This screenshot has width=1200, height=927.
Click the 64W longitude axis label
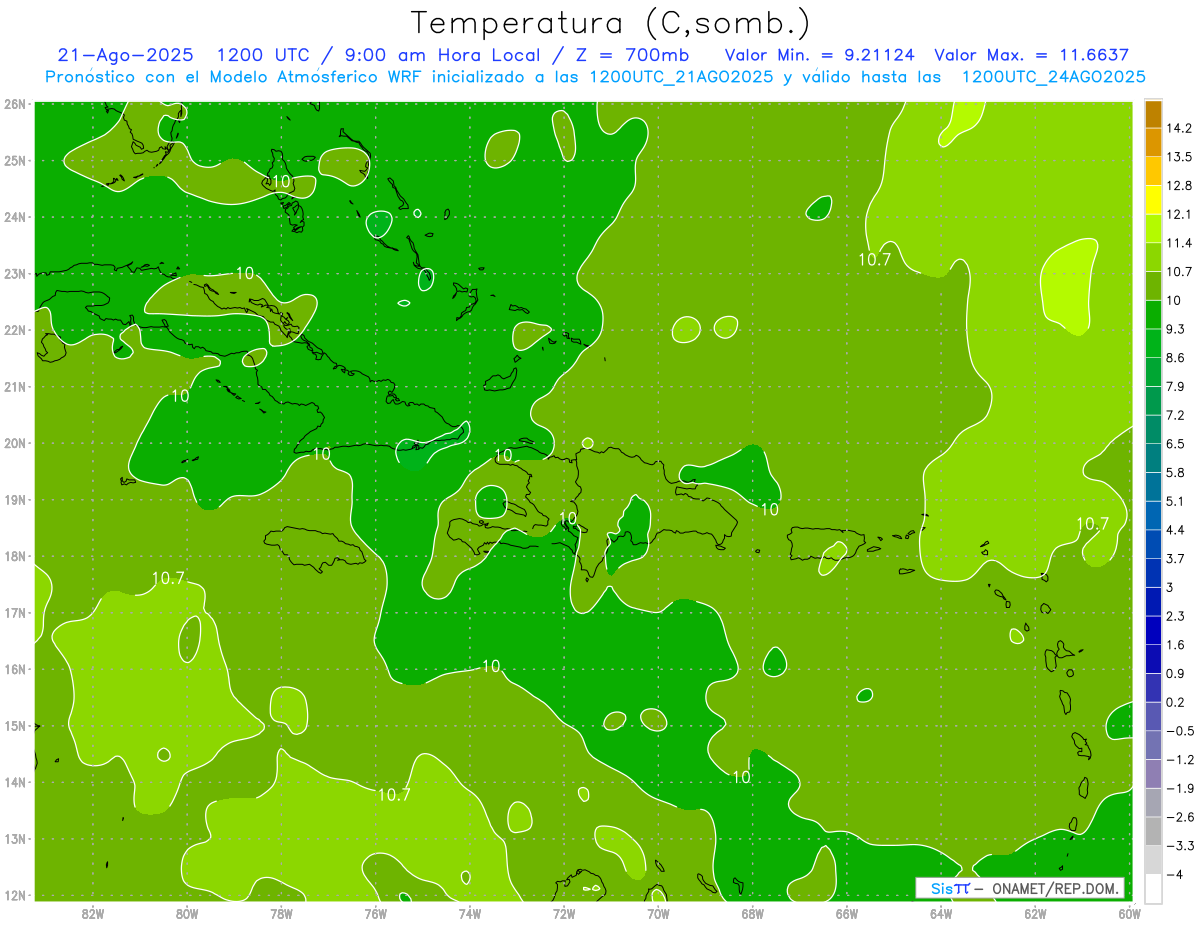940,913
